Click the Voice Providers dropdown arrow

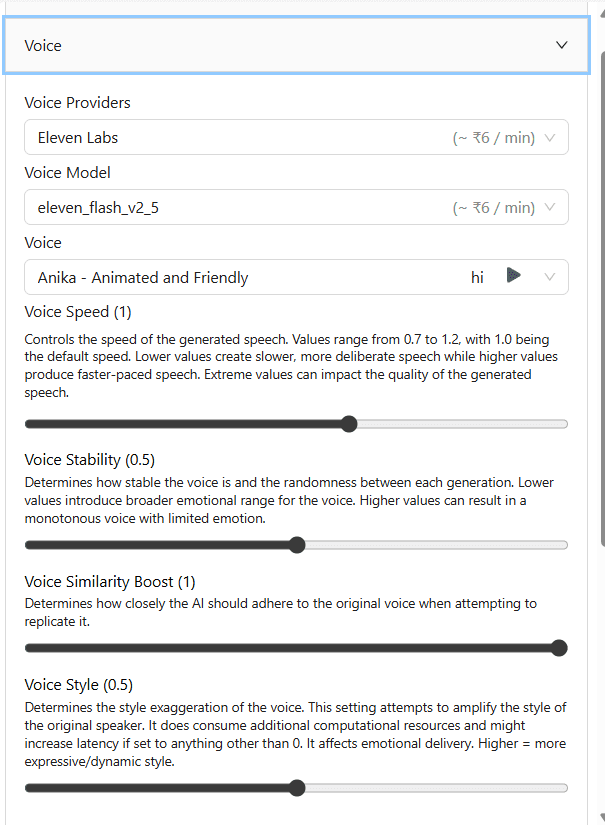[x=550, y=137]
